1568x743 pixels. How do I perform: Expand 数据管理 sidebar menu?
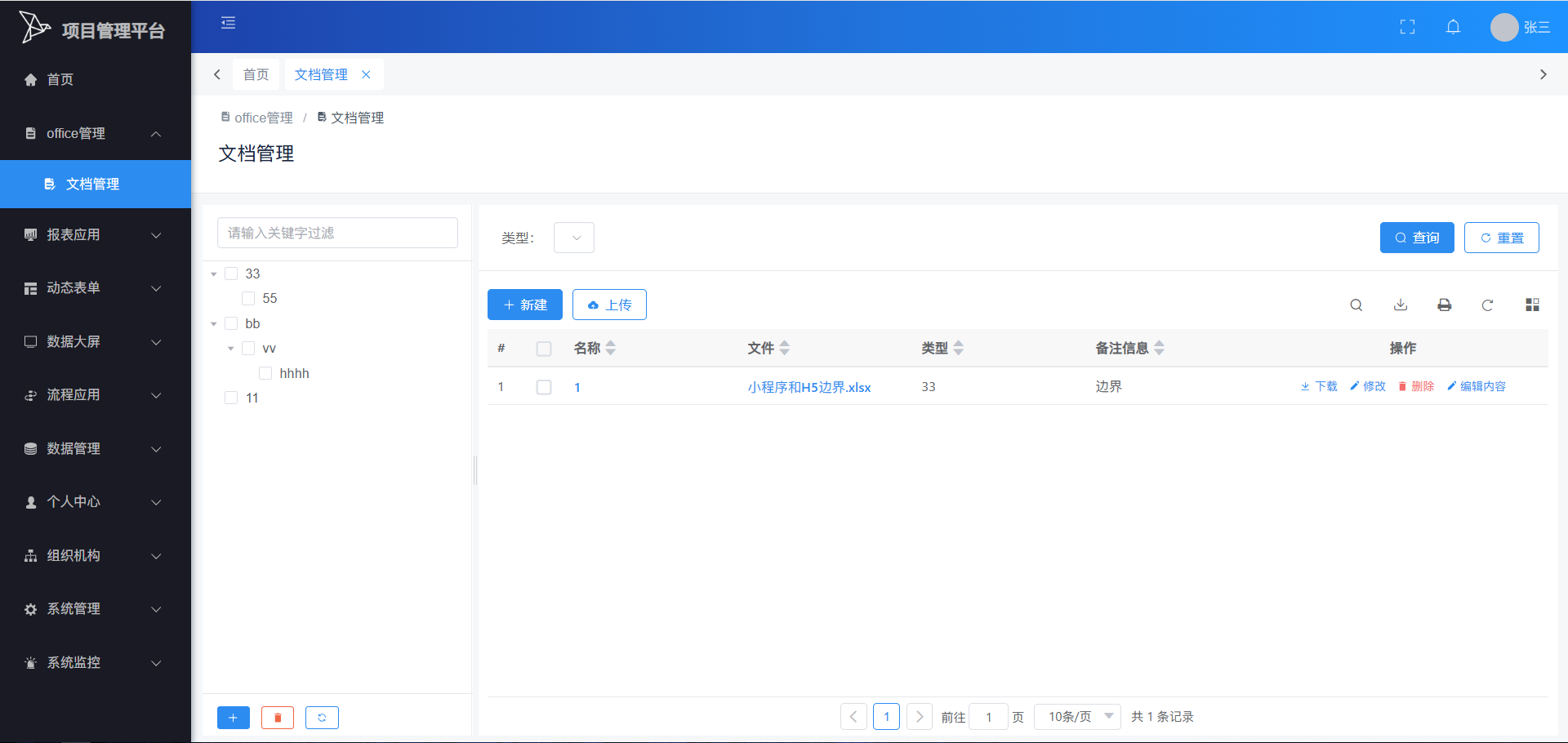click(x=96, y=448)
